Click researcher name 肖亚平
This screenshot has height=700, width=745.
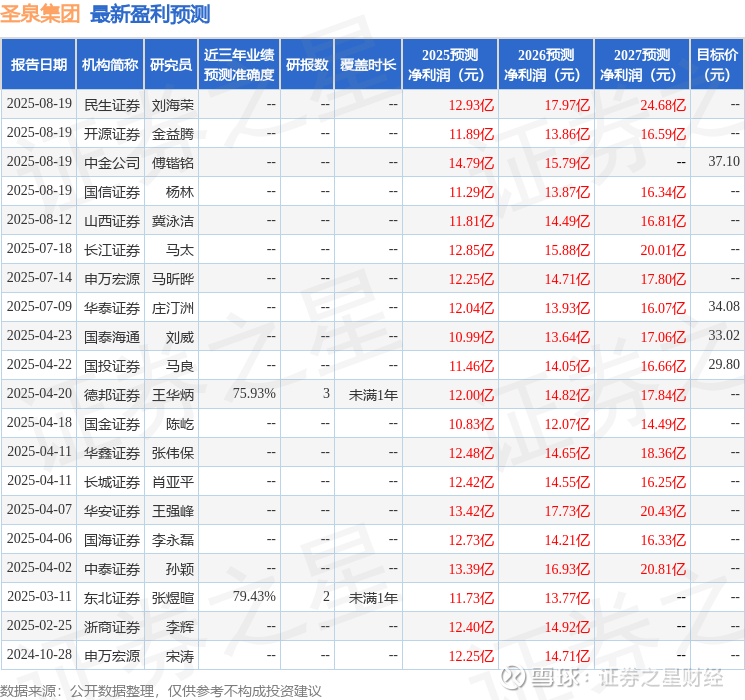(x=173, y=482)
